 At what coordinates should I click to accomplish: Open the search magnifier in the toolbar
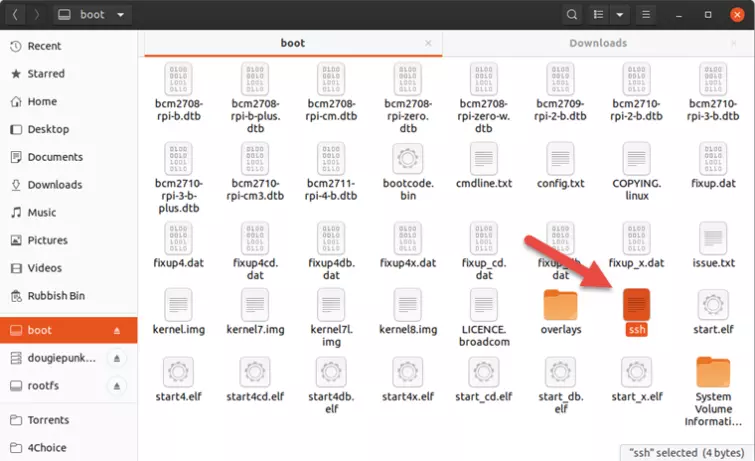(572, 14)
